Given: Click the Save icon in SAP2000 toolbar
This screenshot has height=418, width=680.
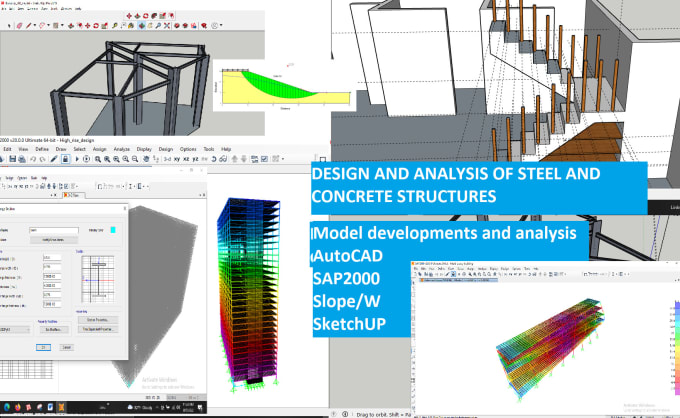Looking at the screenshot, I should click(13, 159).
